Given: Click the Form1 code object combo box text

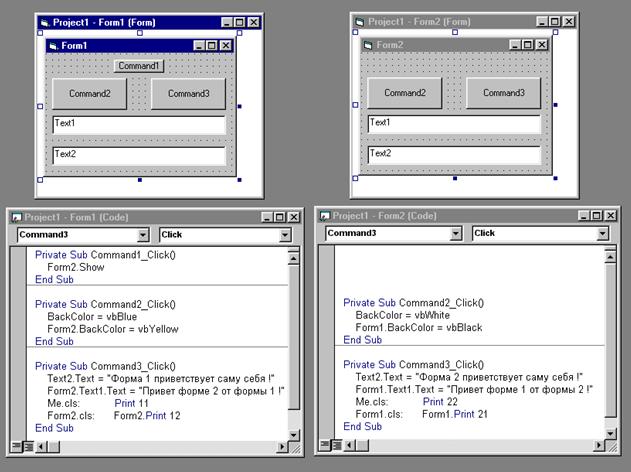Looking at the screenshot, I should 43,235.
